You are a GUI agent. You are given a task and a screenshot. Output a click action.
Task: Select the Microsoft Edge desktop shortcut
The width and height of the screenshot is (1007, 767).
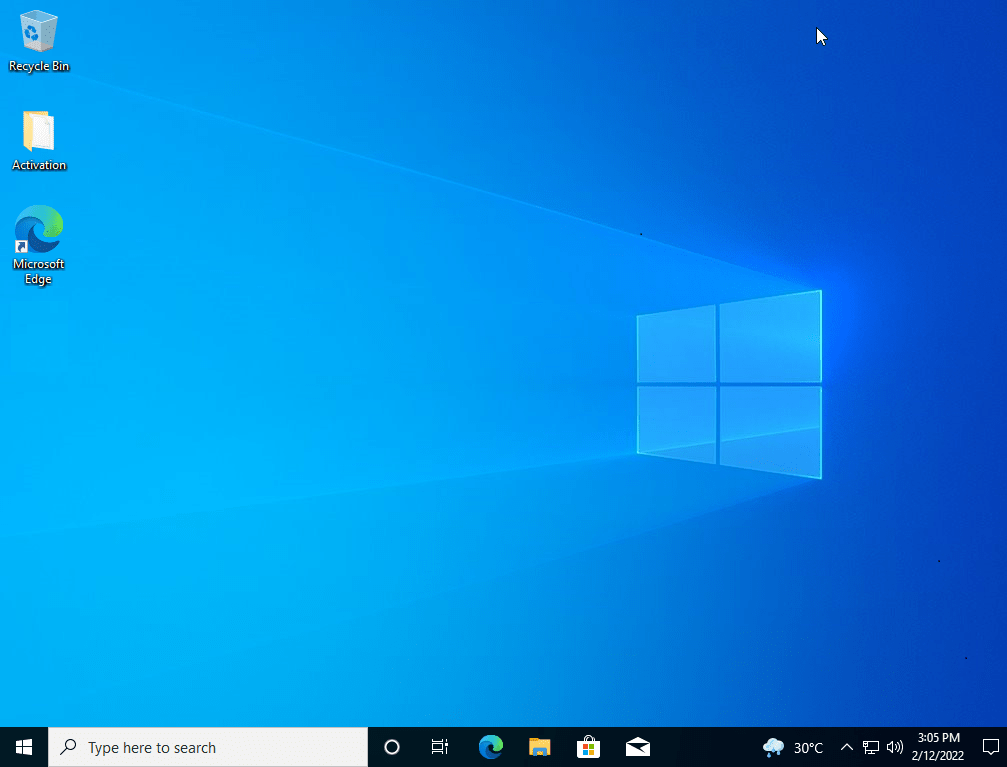coord(39,245)
